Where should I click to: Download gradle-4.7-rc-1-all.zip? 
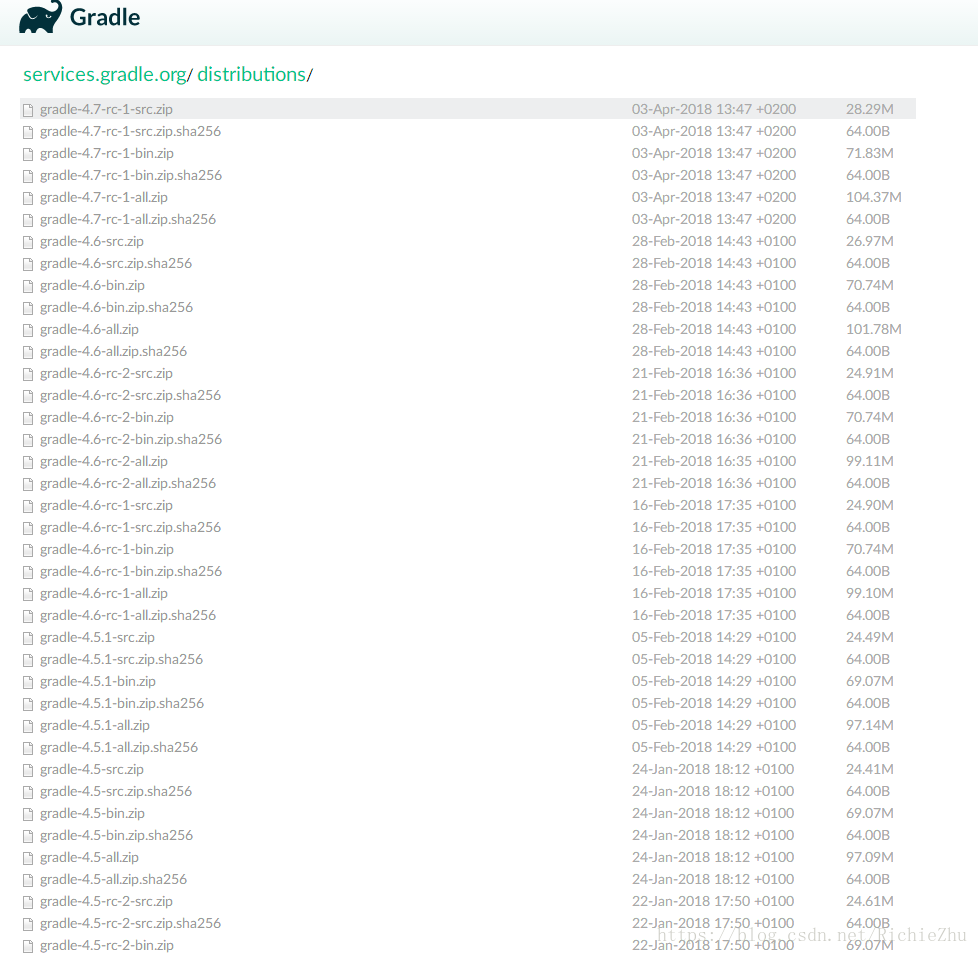coord(104,197)
